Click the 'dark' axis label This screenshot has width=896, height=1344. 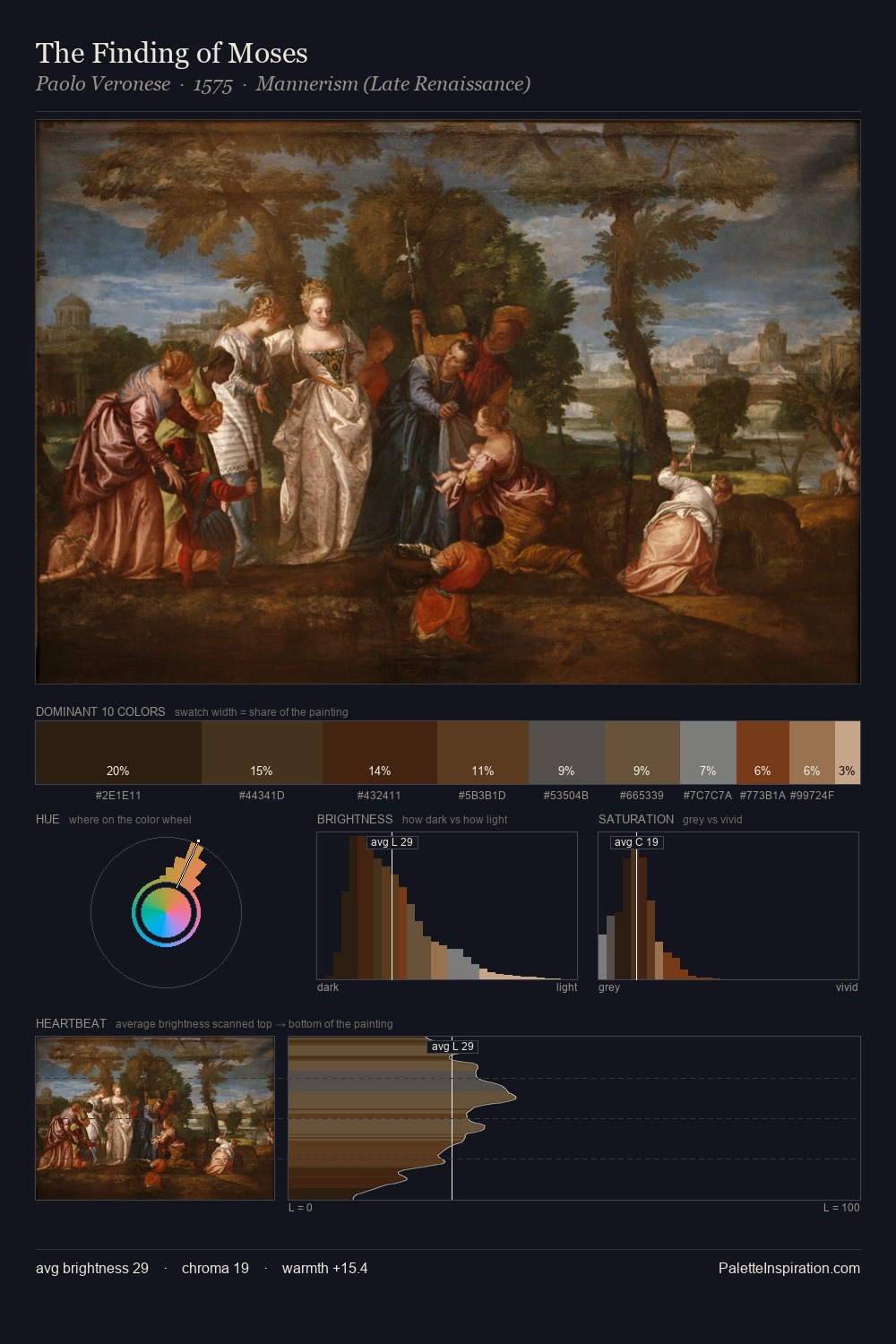click(x=328, y=987)
